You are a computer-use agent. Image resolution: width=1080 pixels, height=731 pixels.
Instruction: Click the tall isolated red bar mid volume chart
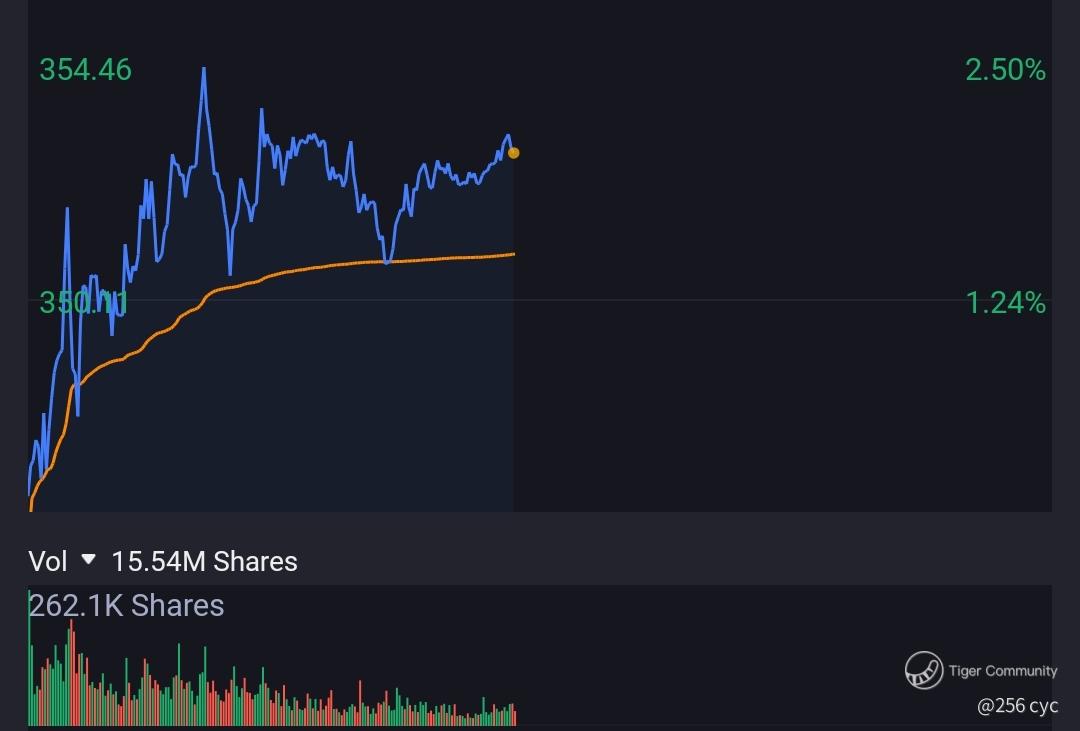pyautogui.click(x=360, y=703)
